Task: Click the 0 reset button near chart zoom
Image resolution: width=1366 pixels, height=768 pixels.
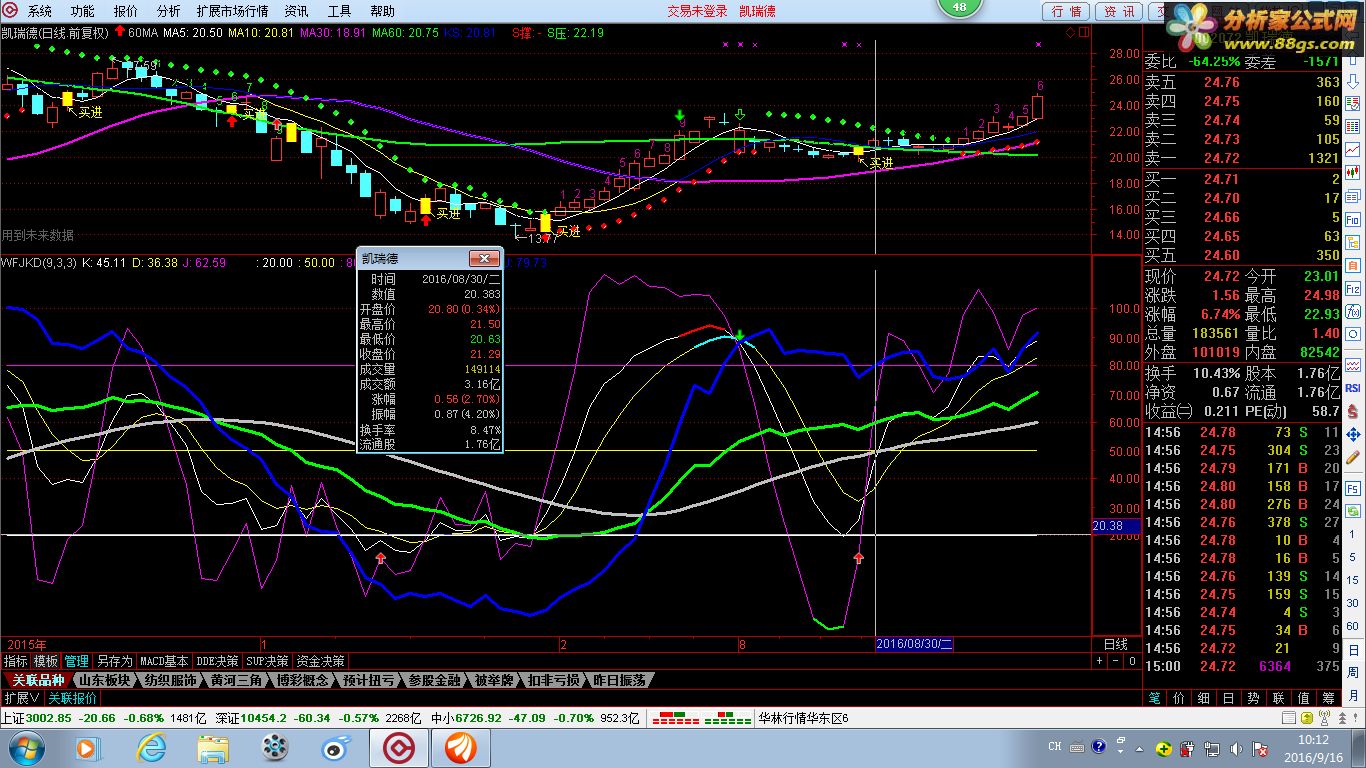Action: click(x=1131, y=661)
